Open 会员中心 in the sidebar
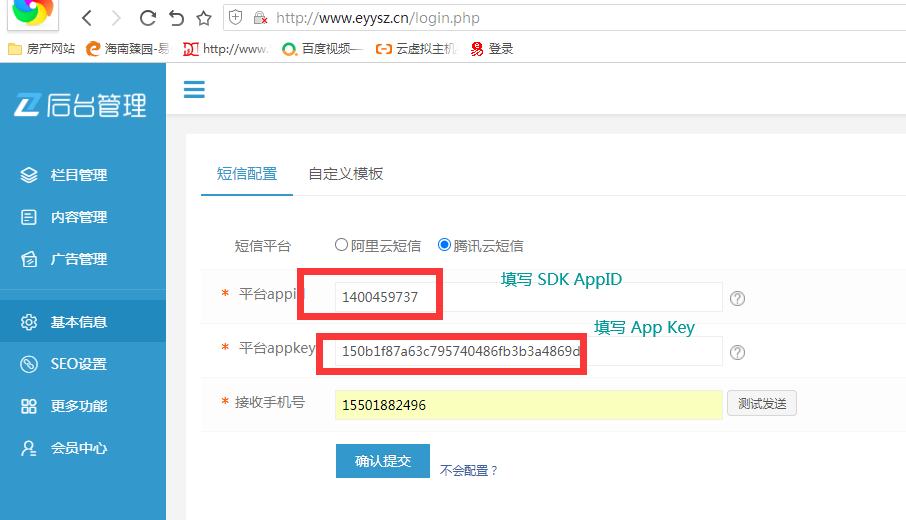This screenshot has height=520, width=906. 83,448
